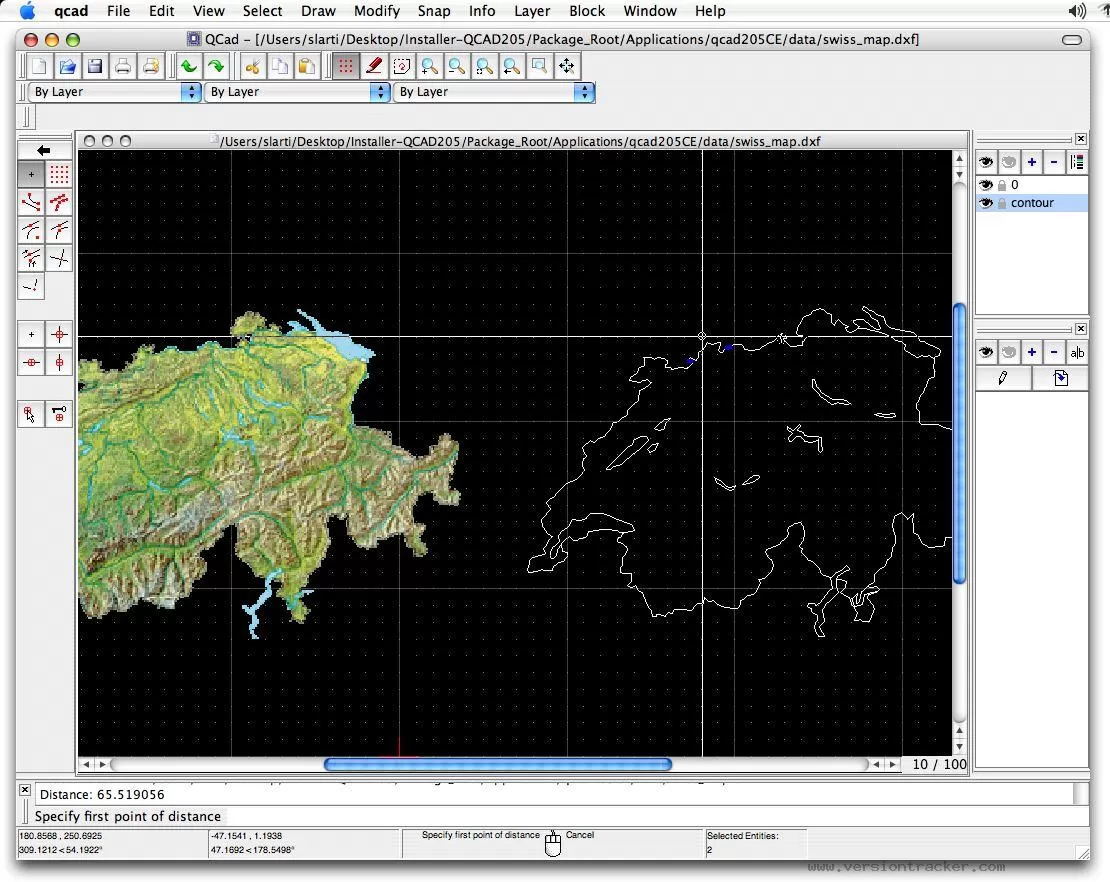Click the Cut scissors icon
Screen dimensions: 1110x882
[x=252, y=67]
